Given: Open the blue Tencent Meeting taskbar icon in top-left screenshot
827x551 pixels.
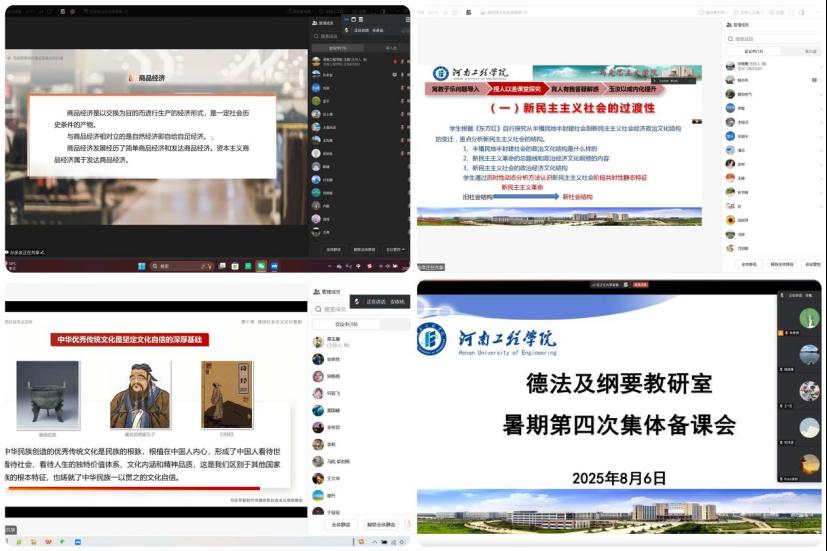Looking at the screenshot, I should [274, 266].
